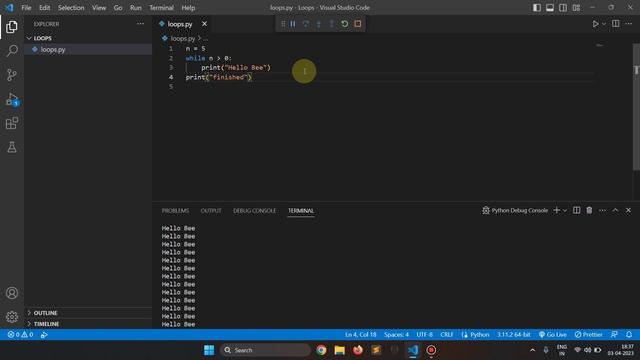The height and width of the screenshot is (360, 640).
Task: Open the Manage gear settings
Action: (x=12, y=317)
